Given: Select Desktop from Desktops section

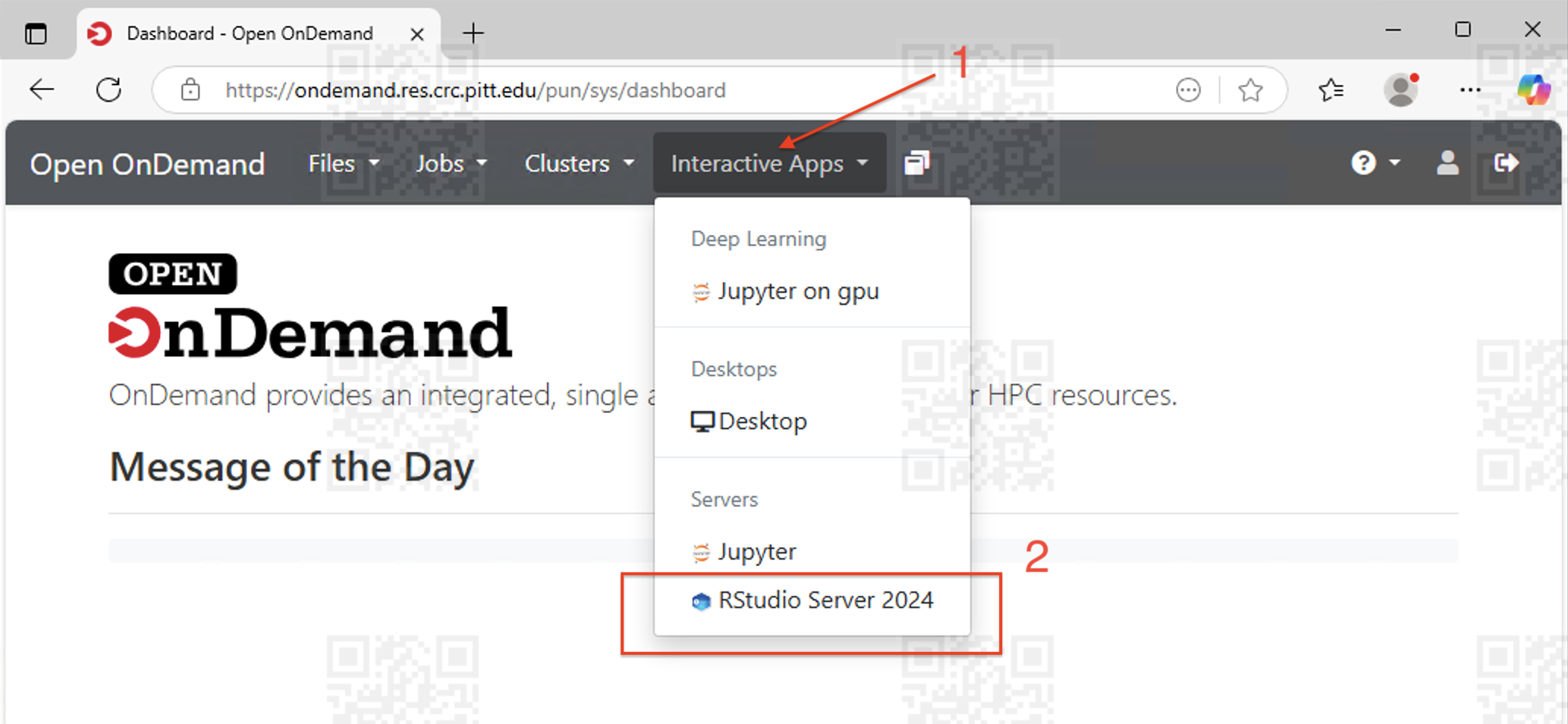Looking at the screenshot, I should 812,421.
